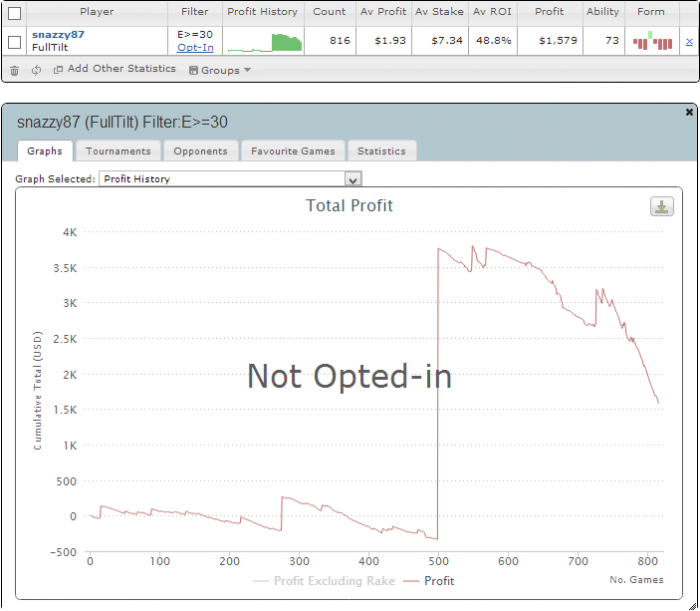The image size is (700, 611).
Task: Click the 48.8% ROI value
Action: point(494,41)
